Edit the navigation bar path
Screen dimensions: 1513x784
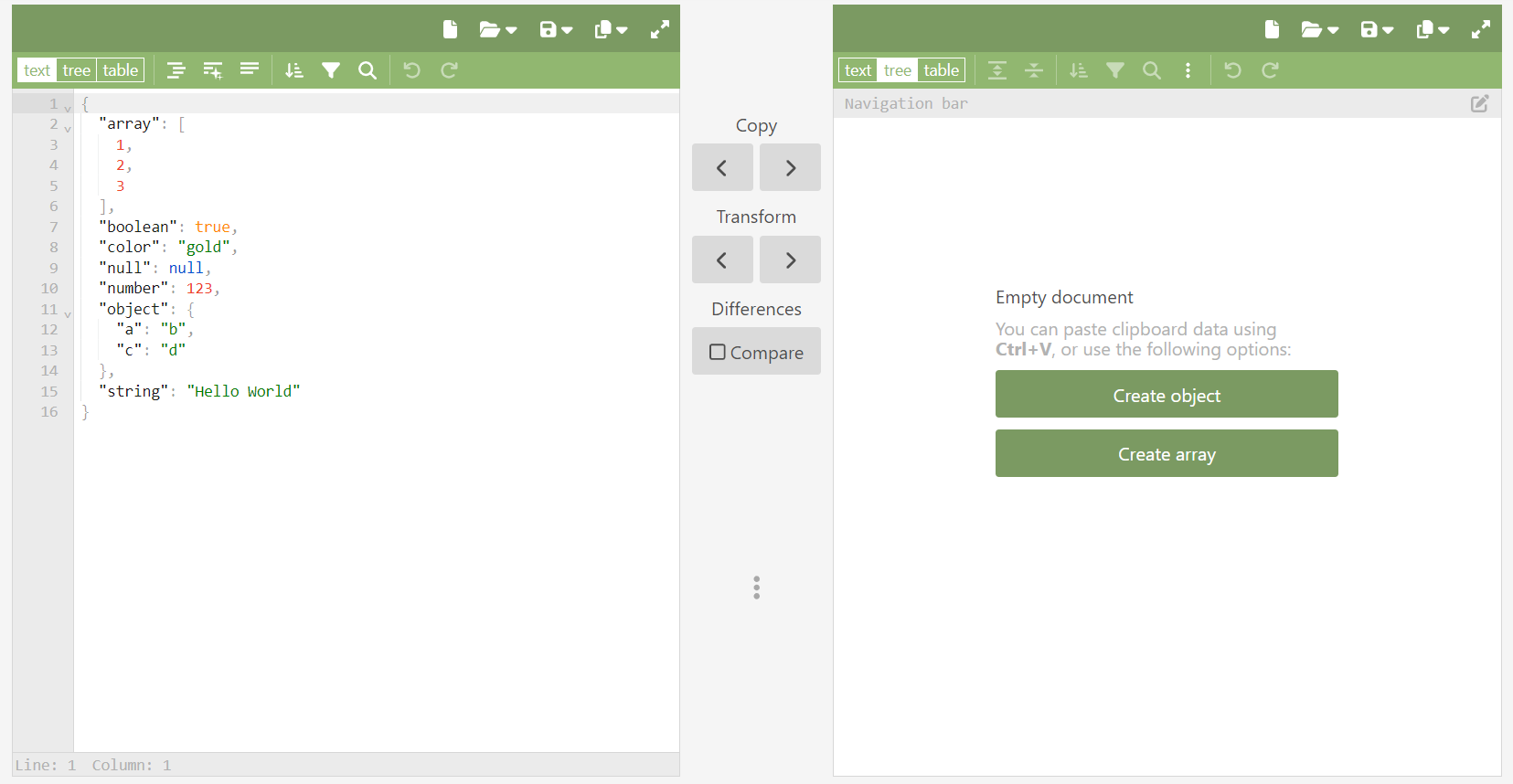1479,103
